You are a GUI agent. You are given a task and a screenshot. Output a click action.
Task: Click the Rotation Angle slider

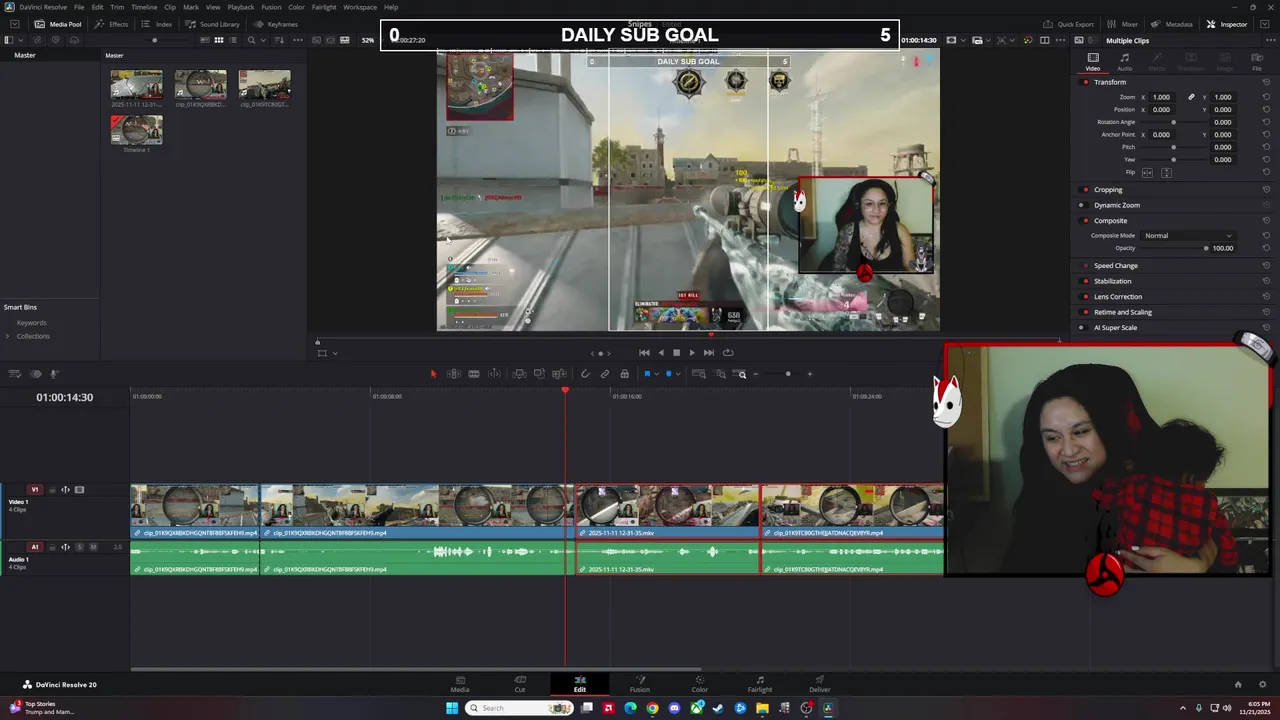[x=1174, y=122]
